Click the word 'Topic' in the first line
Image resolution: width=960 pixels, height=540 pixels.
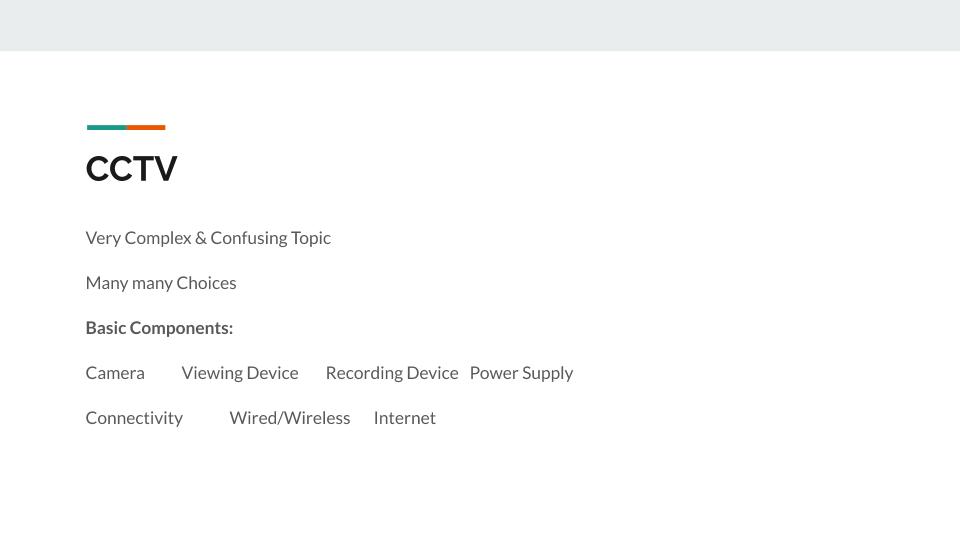(x=311, y=238)
